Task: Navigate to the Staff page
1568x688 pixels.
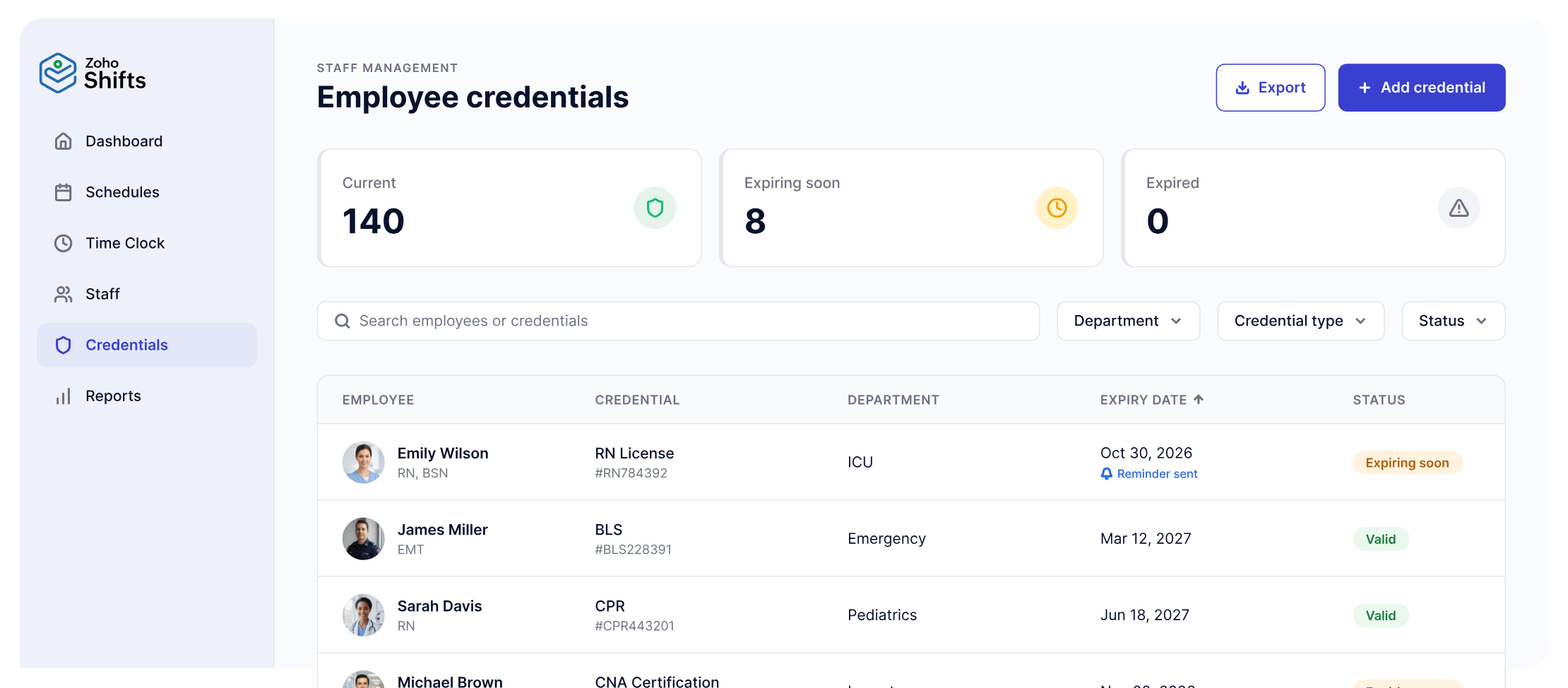Action: [147, 294]
